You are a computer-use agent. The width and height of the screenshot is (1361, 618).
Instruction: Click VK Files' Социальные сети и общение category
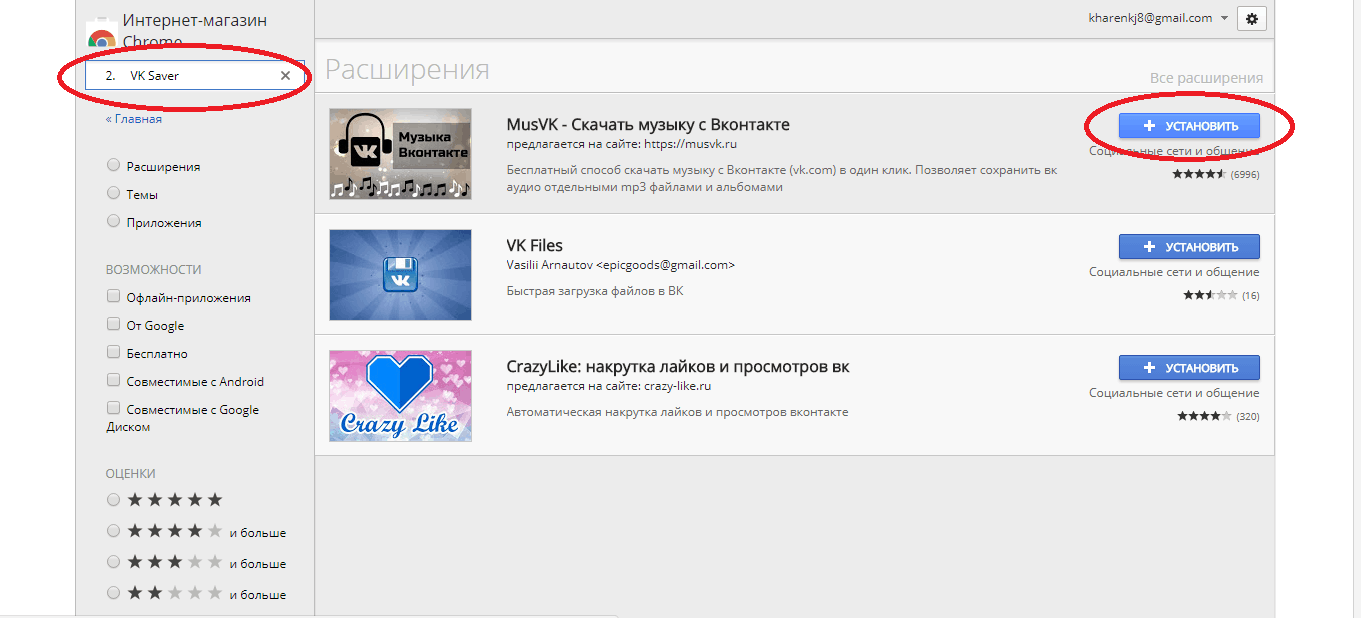[1174, 272]
